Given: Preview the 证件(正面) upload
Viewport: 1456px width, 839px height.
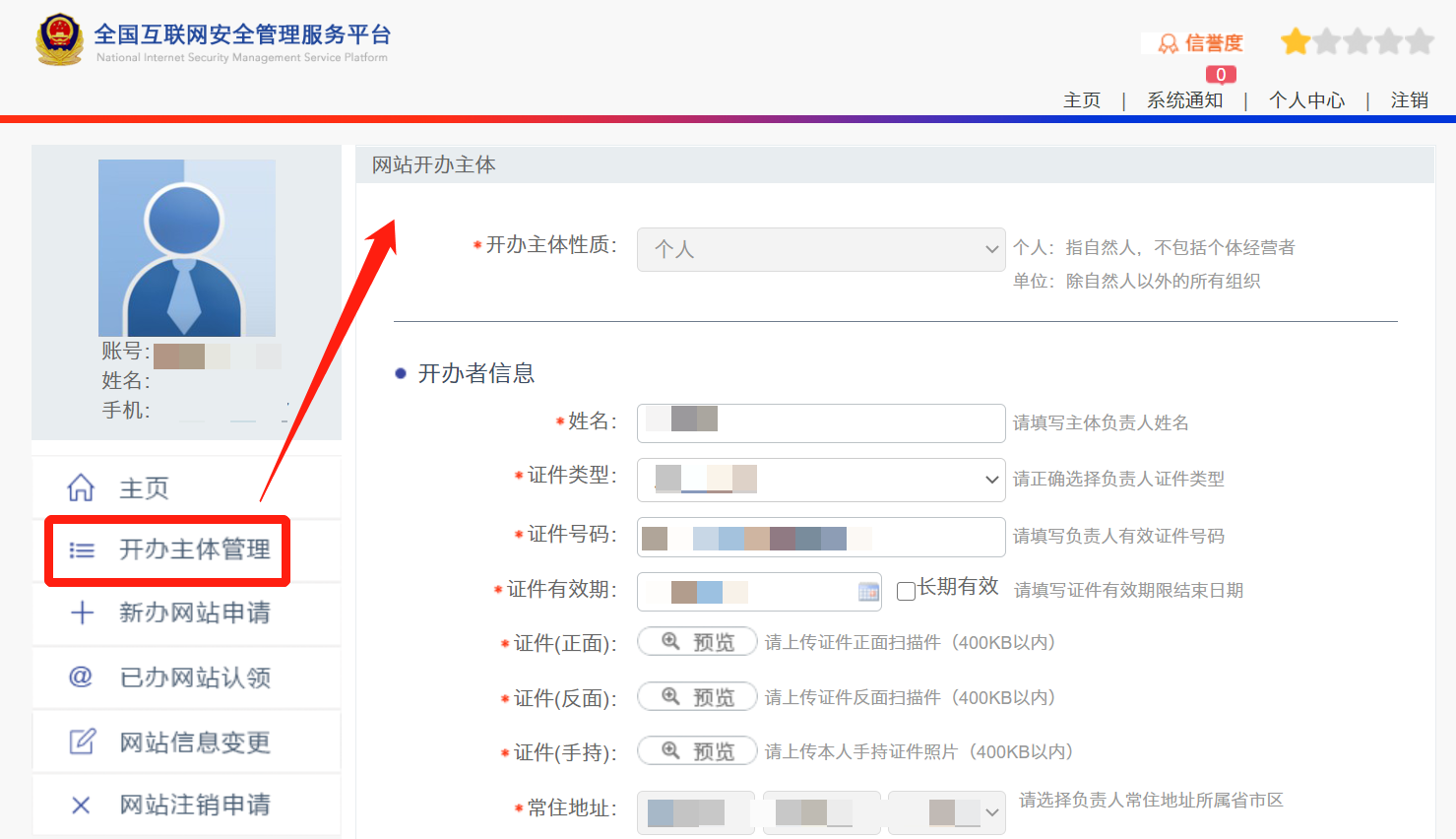Looking at the screenshot, I should coord(697,642).
